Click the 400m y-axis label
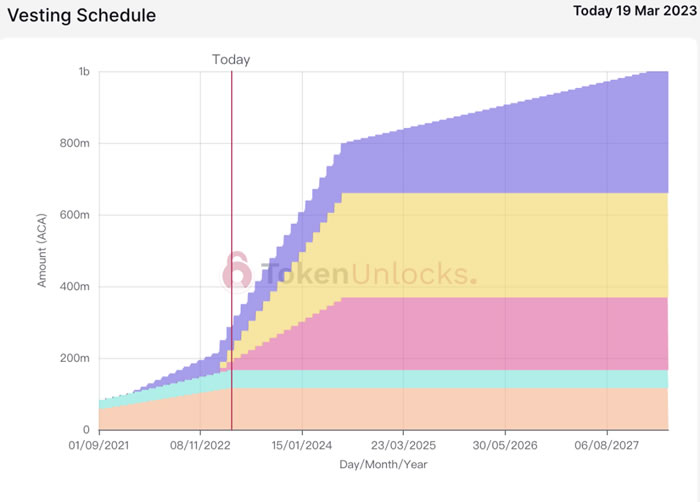This screenshot has width=700, height=502. pos(76,287)
